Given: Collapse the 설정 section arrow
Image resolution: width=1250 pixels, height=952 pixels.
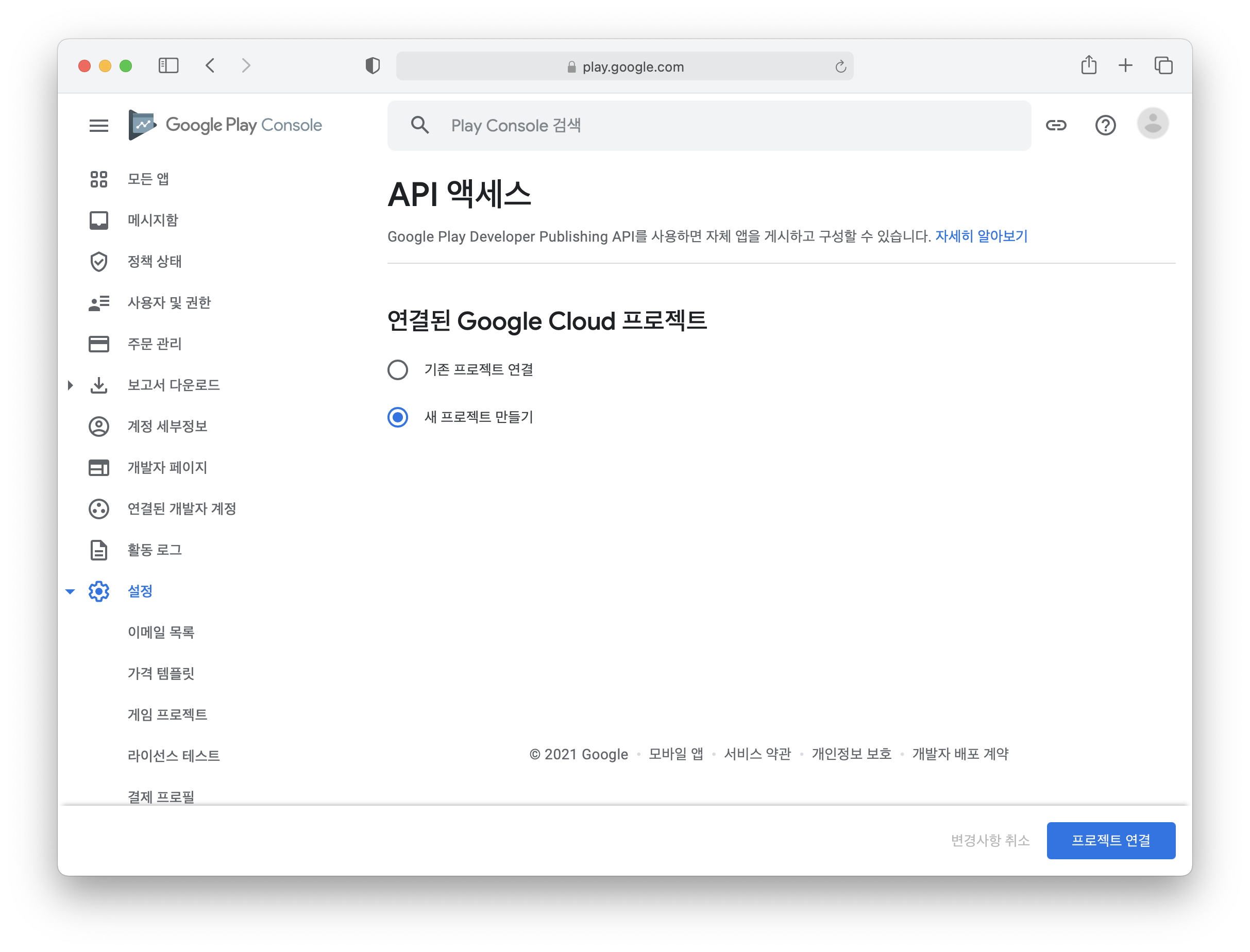Looking at the screenshot, I should click(70, 591).
